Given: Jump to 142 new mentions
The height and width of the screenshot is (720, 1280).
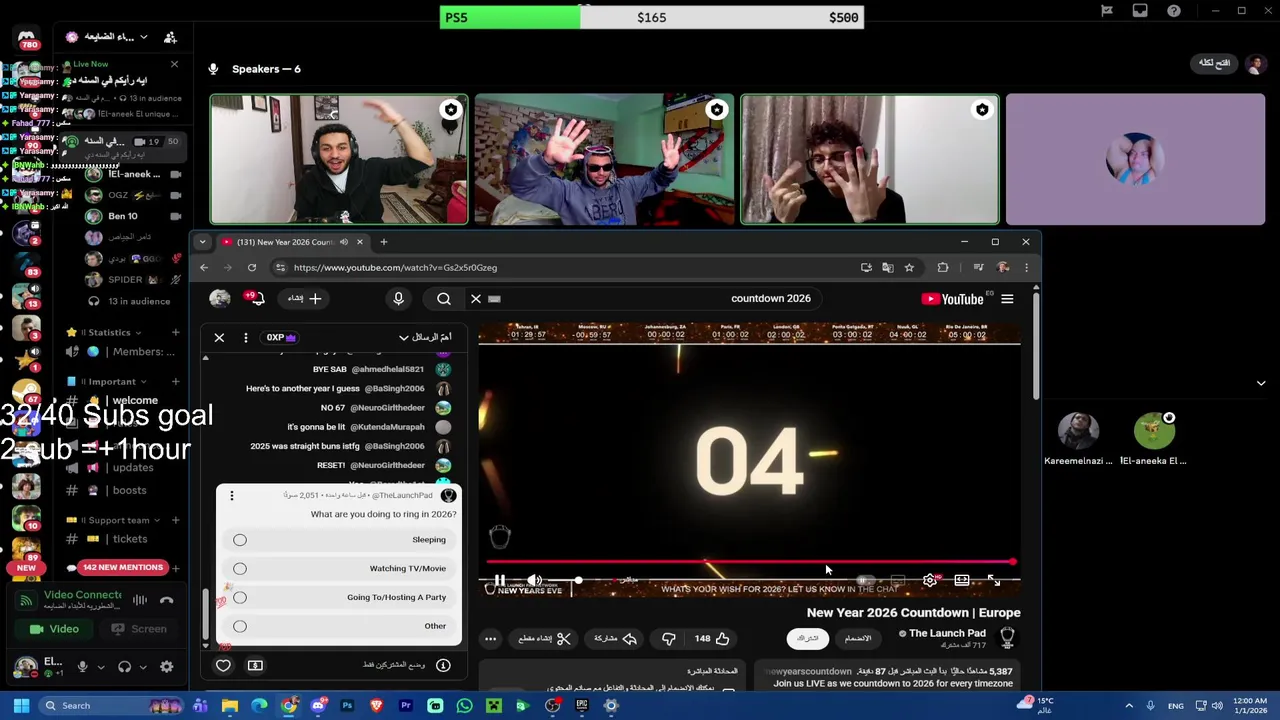Looking at the screenshot, I should point(123,567).
